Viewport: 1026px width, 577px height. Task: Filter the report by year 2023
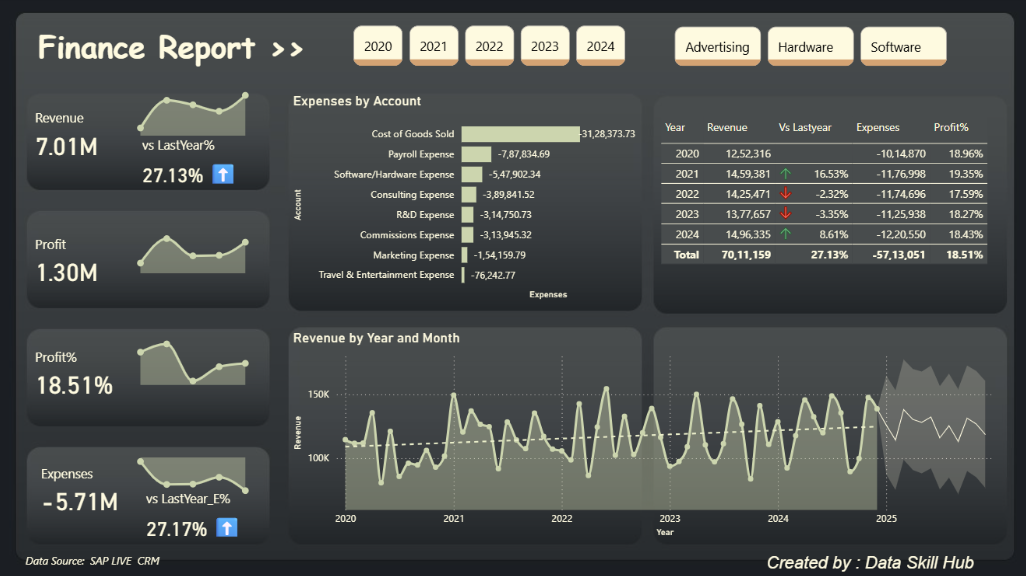point(544,46)
